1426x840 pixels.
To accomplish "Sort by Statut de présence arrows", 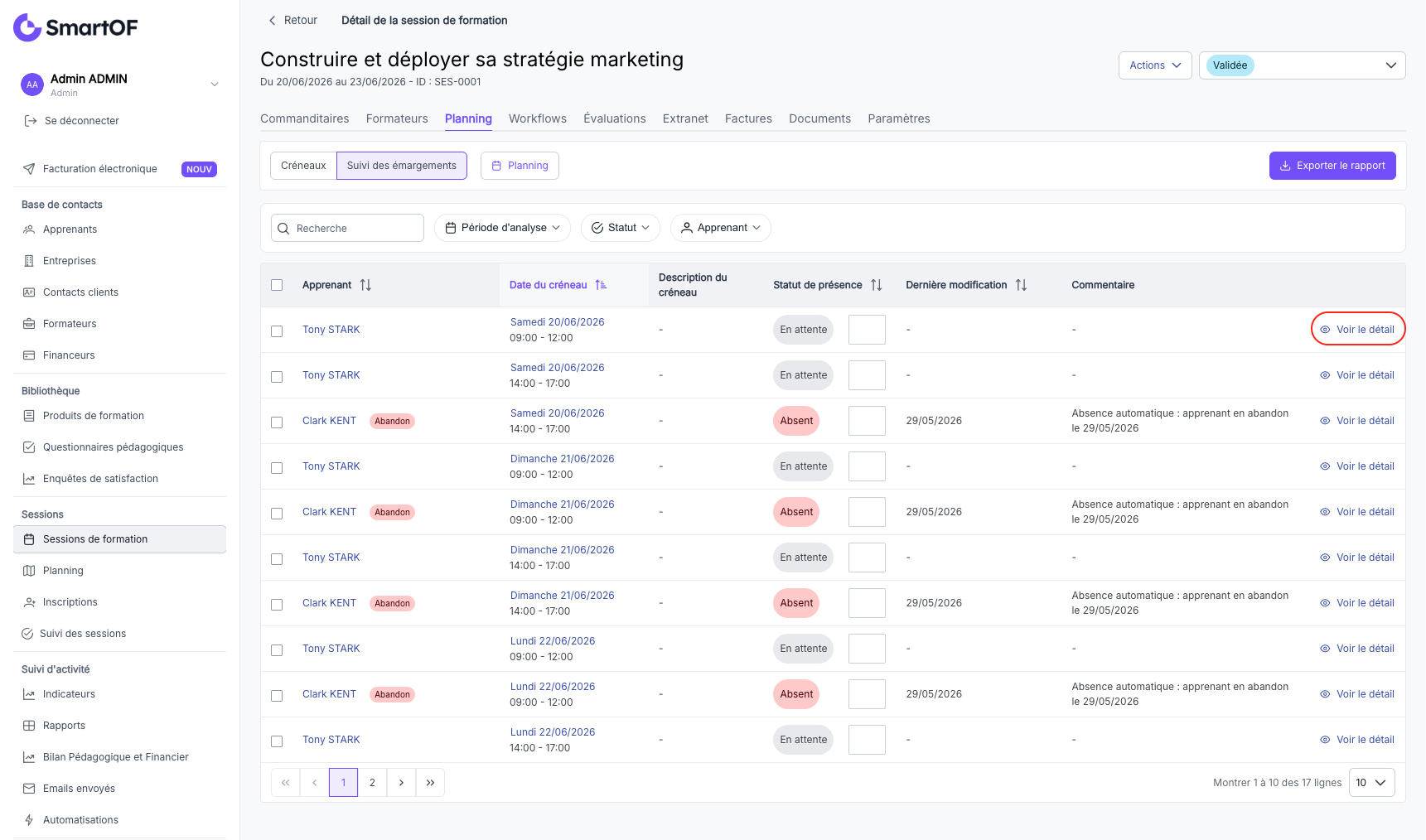I will pyautogui.click(x=877, y=285).
